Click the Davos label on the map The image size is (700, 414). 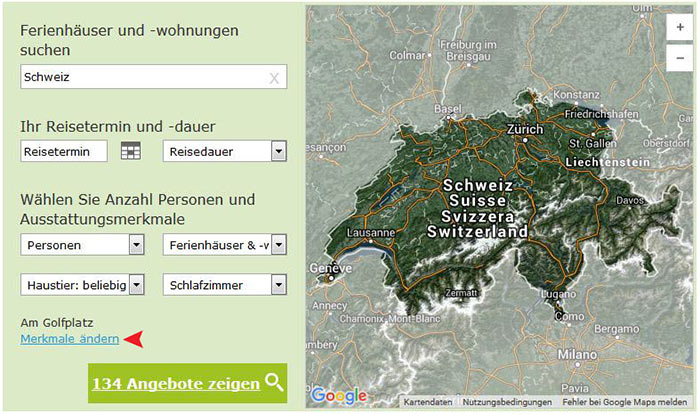point(629,201)
